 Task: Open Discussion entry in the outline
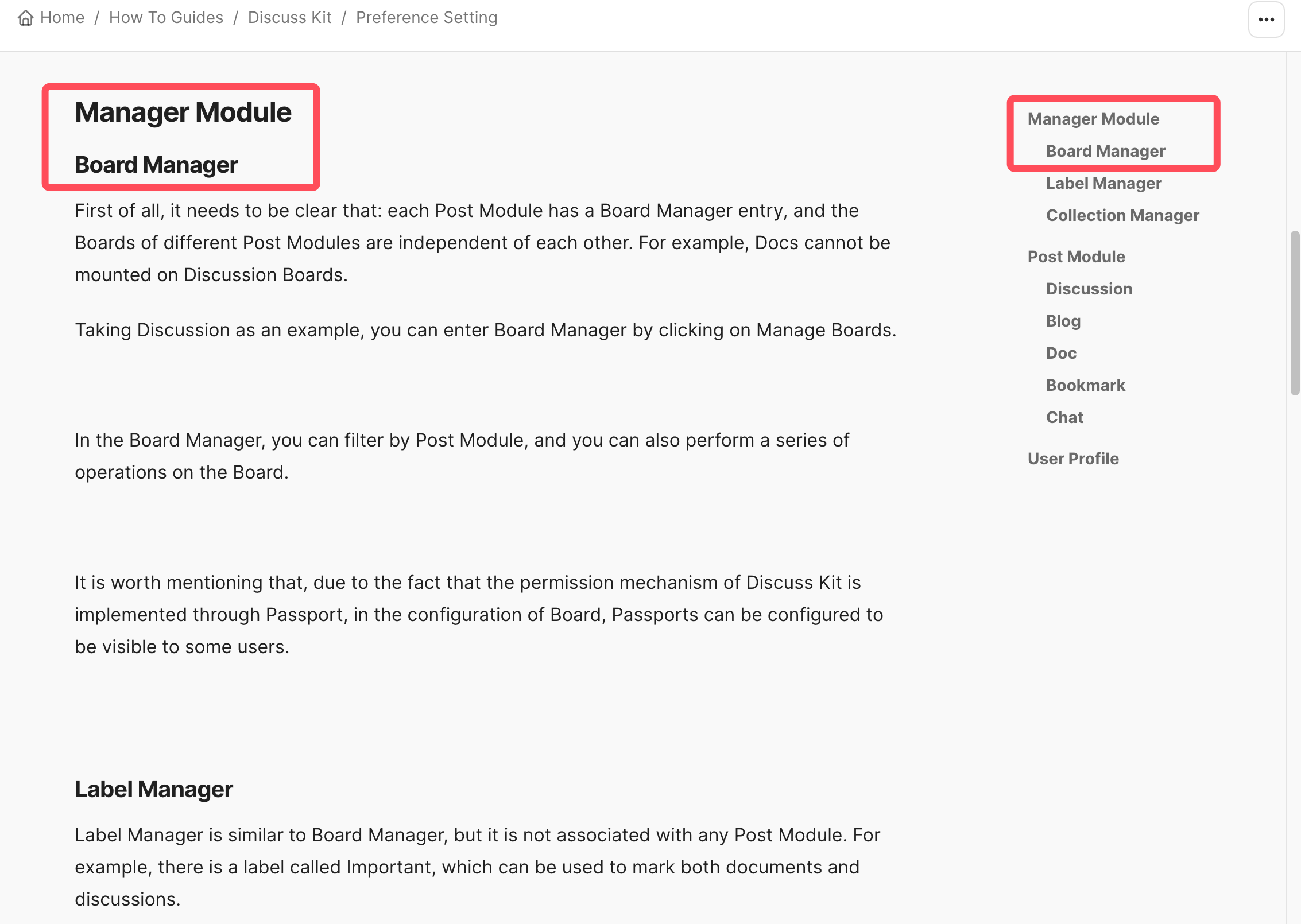click(x=1089, y=289)
